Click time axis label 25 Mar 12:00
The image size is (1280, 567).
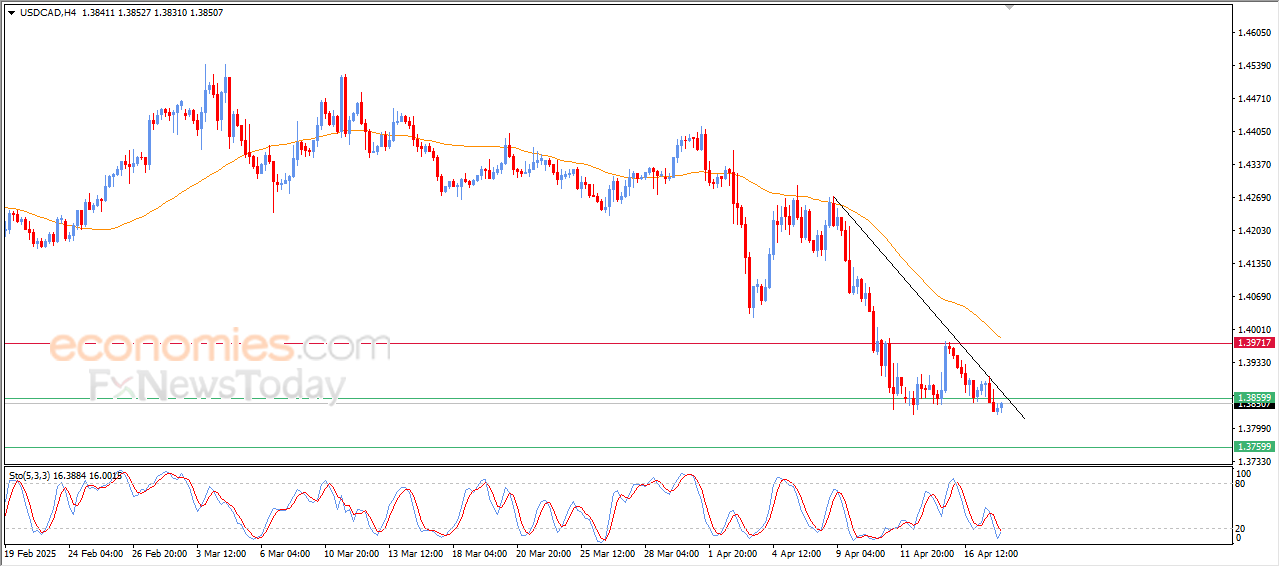click(x=607, y=553)
